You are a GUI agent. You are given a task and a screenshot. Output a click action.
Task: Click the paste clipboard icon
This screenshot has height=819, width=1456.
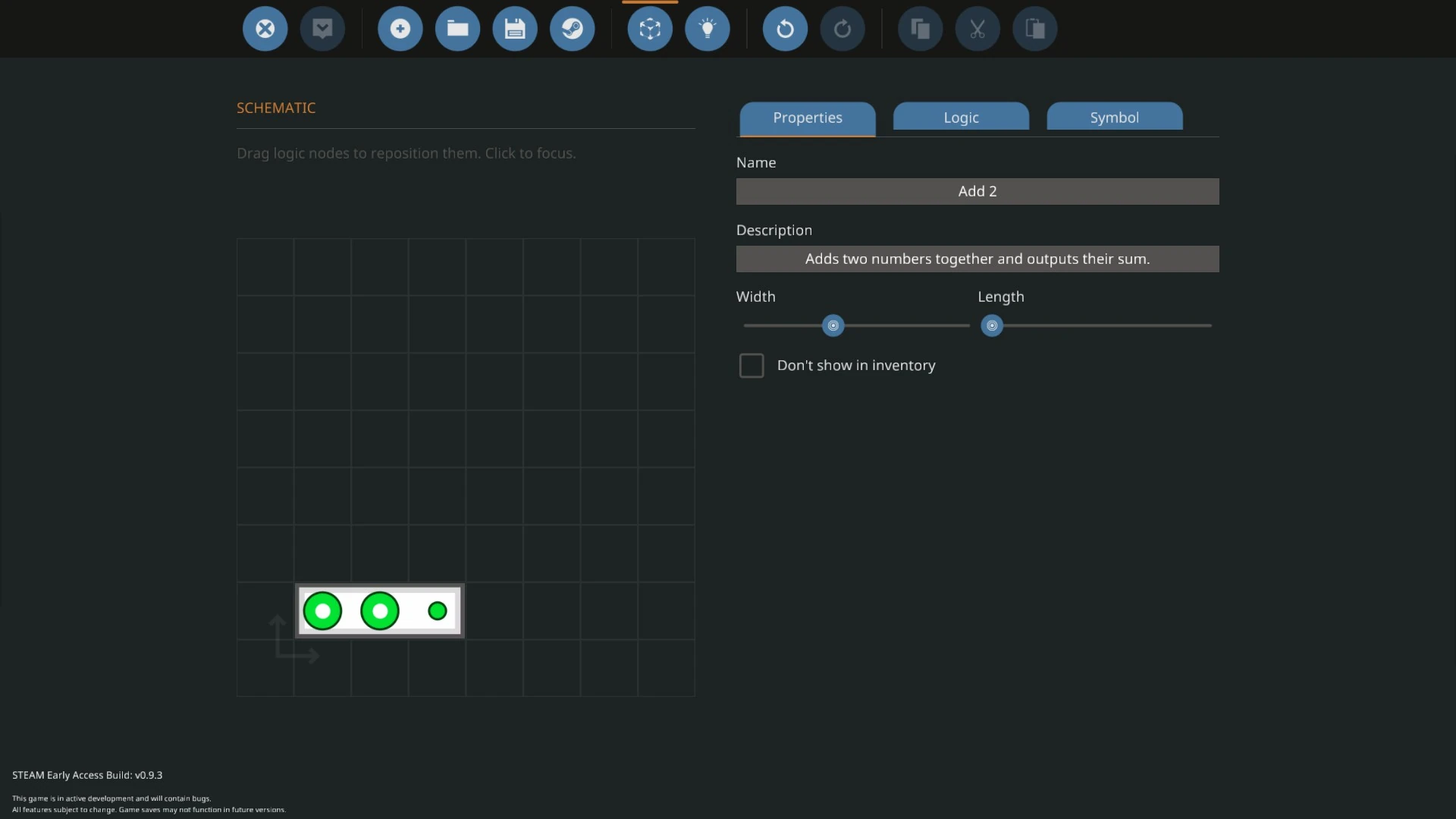tap(1034, 29)
